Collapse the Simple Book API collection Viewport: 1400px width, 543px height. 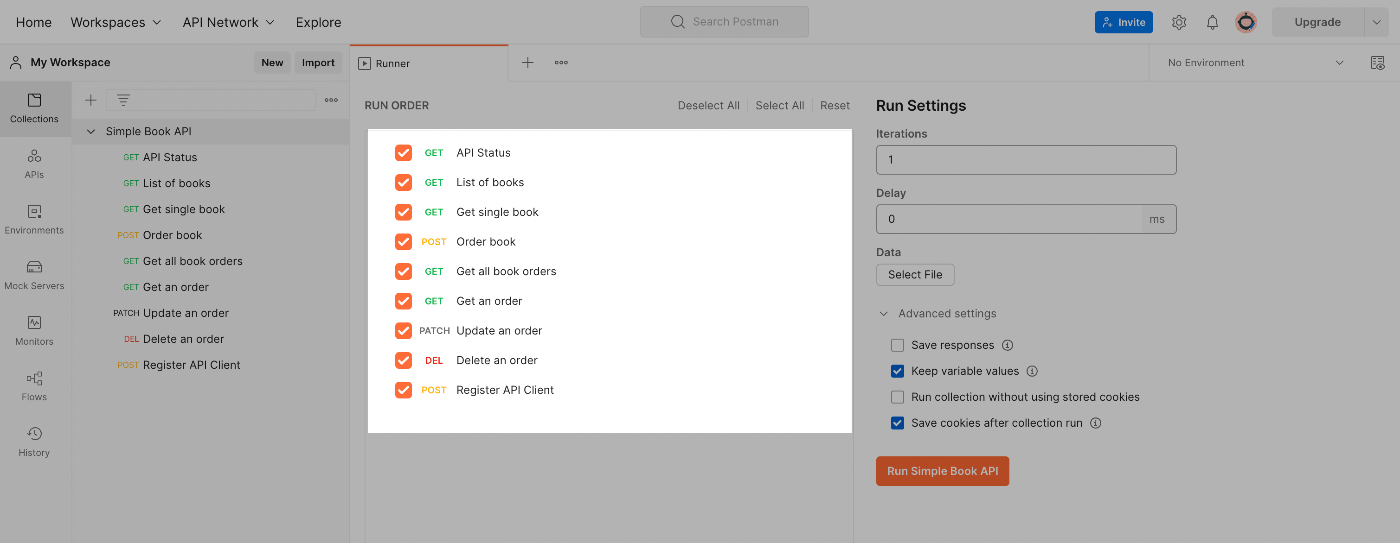(x=91, y=131)
